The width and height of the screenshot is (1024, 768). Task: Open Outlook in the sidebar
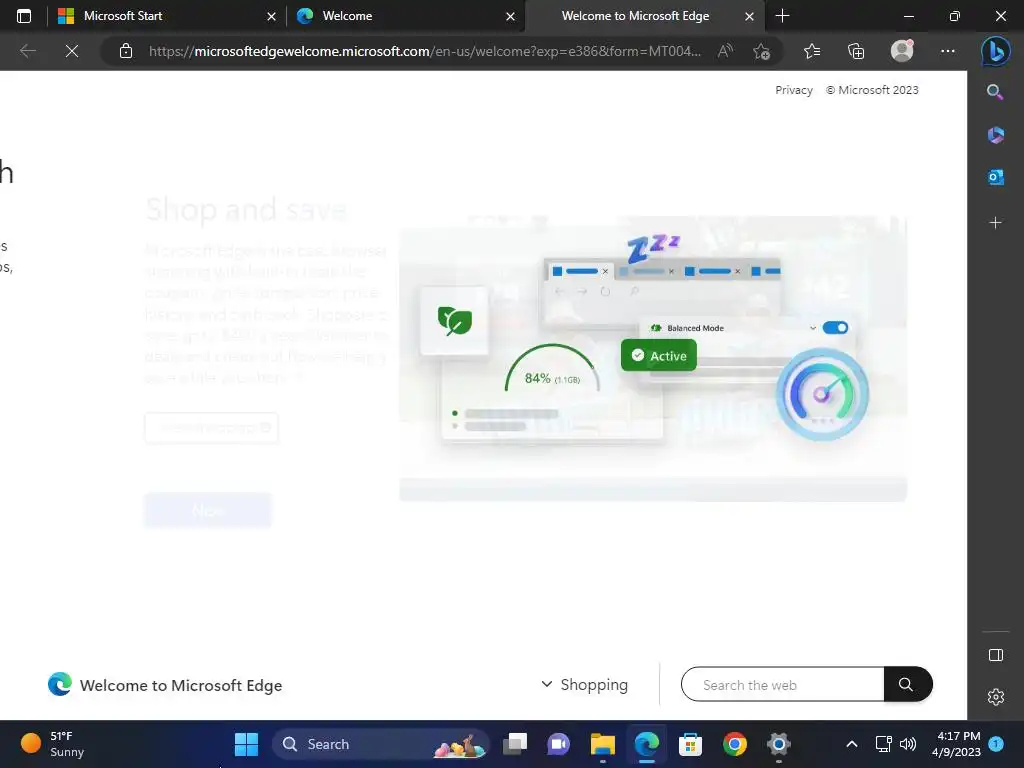tap(995, 177)
